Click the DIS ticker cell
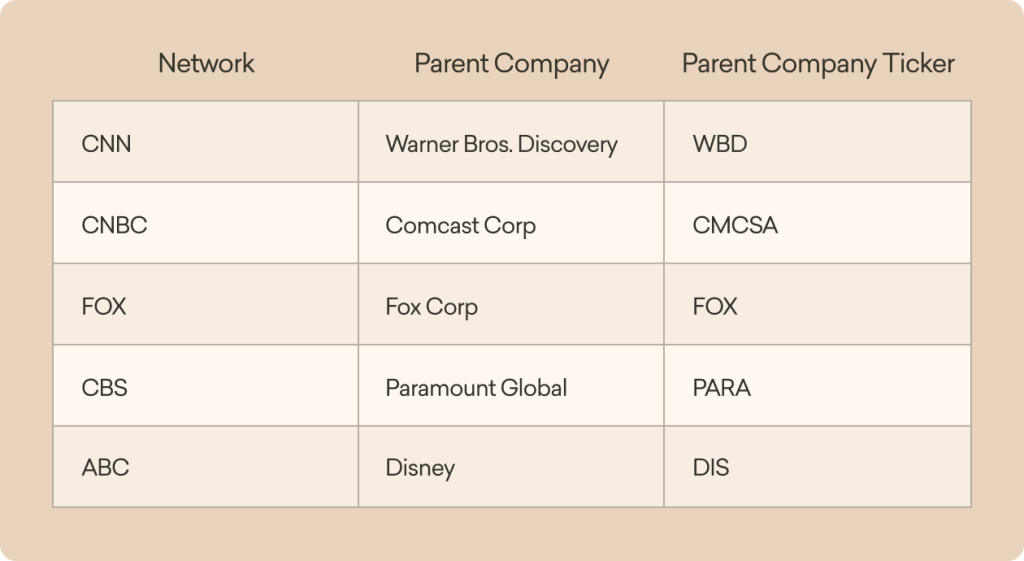This screenshot has width=1024, height=561. pos(818,467)
